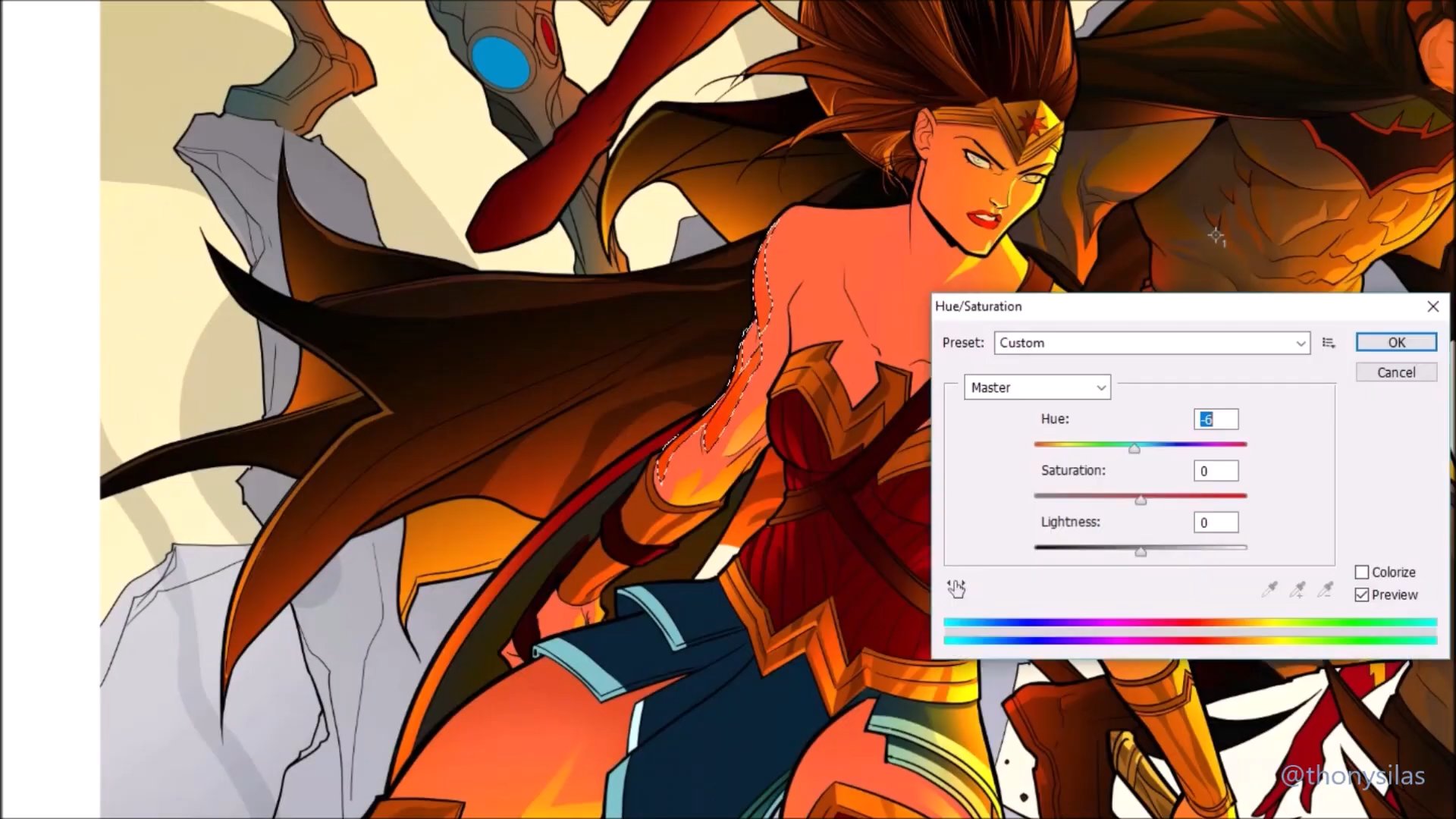Activate the on-image adjustment hand tool
The height and width of the screenshot is (819, 1456).
956,588
